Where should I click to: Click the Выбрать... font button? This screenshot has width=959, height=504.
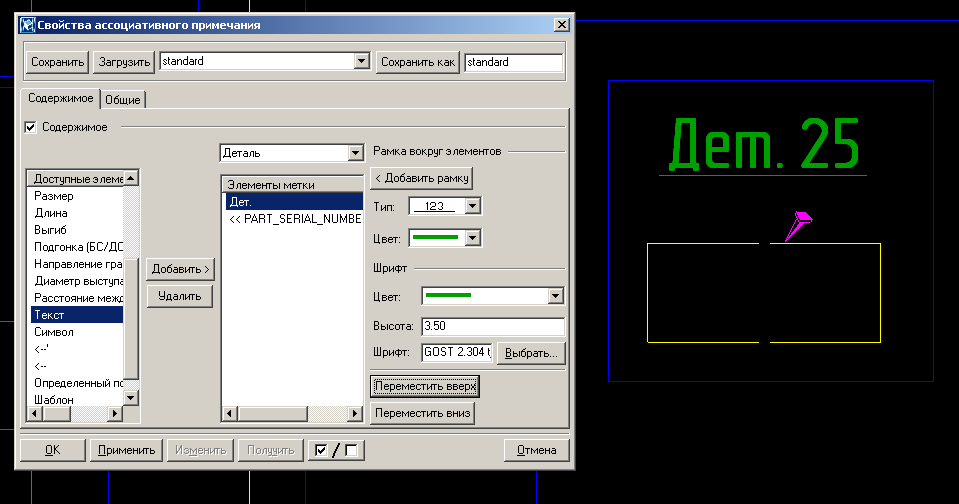pyautogui.click(x=531, y=353)
